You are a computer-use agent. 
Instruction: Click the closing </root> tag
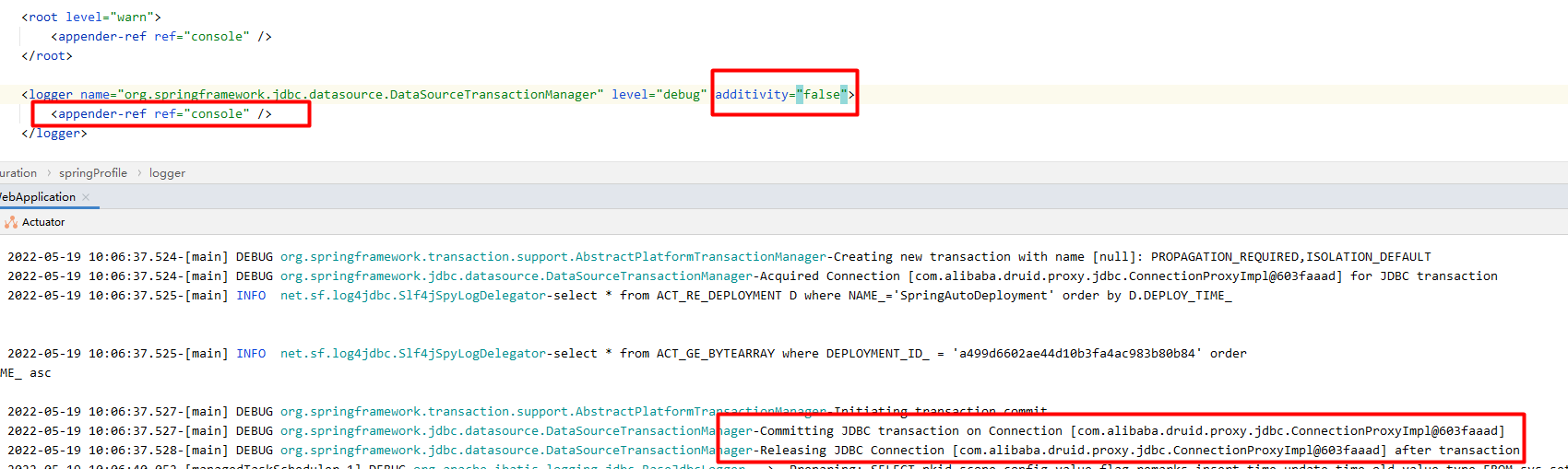coord(47,56)
